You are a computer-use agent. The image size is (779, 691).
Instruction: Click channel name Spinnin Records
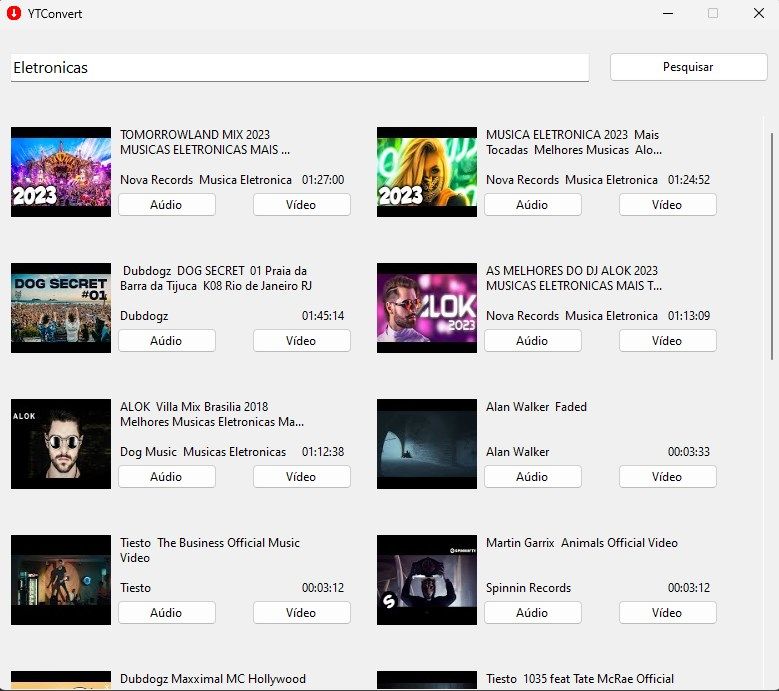(528, 588)
